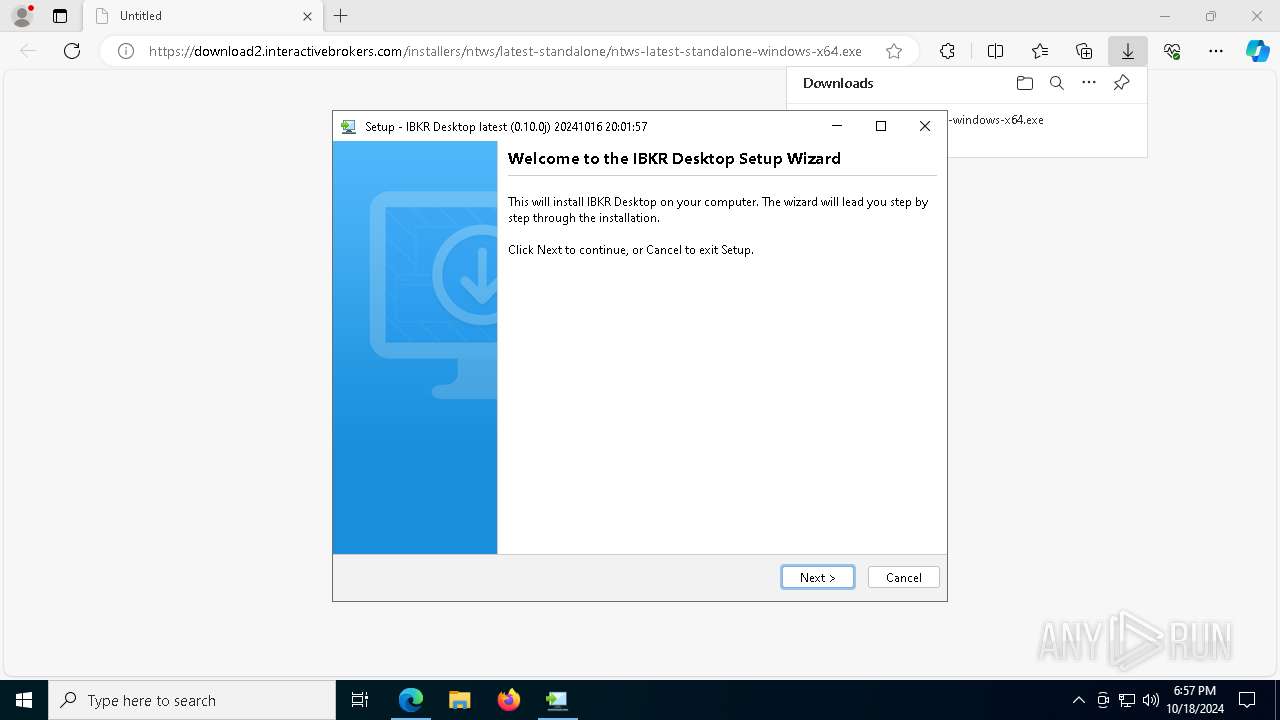Minimize the IBKR Setup wizard window

(837, 126)
